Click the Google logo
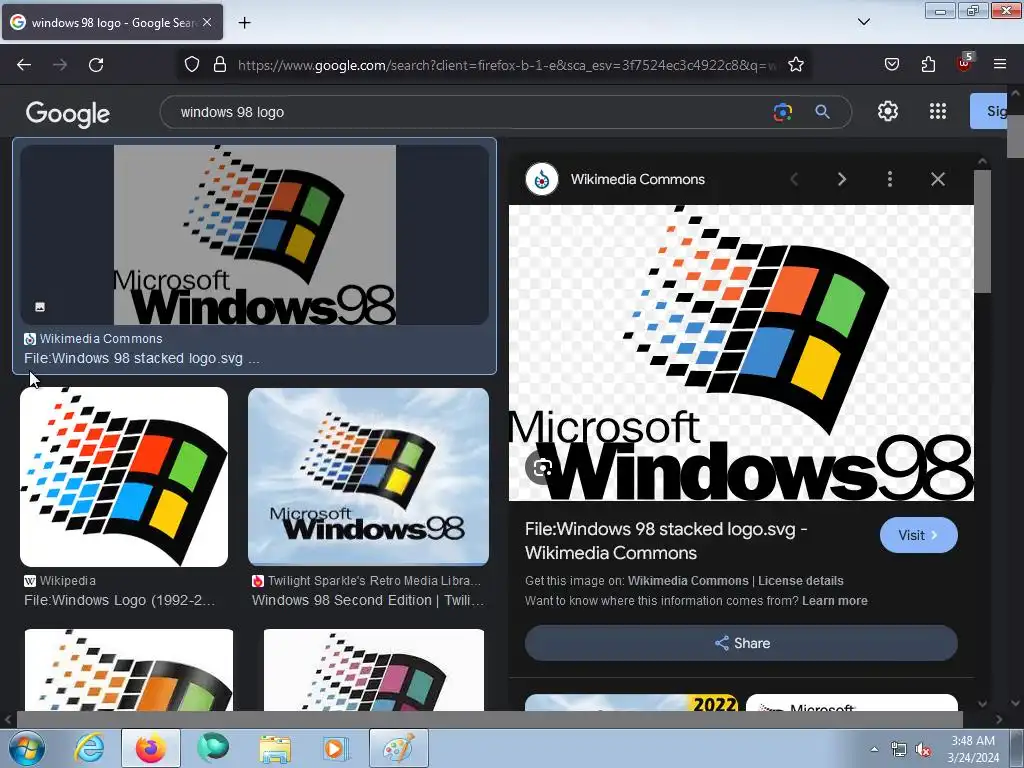The width and height of the screenshot is (1024, 768). click(x=68, y=113)
